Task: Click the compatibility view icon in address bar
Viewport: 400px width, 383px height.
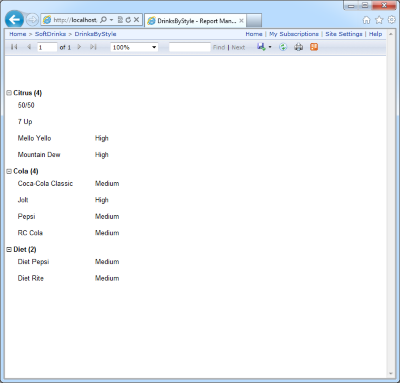Action: pos(120,20)
